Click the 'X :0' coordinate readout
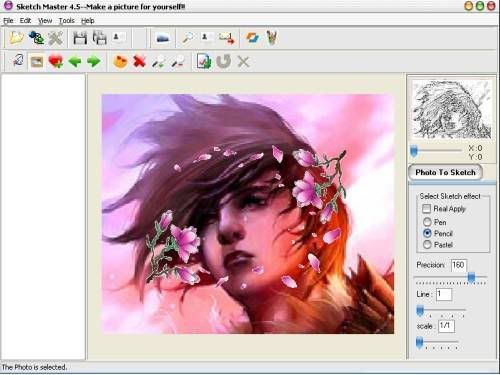Image resolution: width=500 pixels, height=375 pixels. 475,148
